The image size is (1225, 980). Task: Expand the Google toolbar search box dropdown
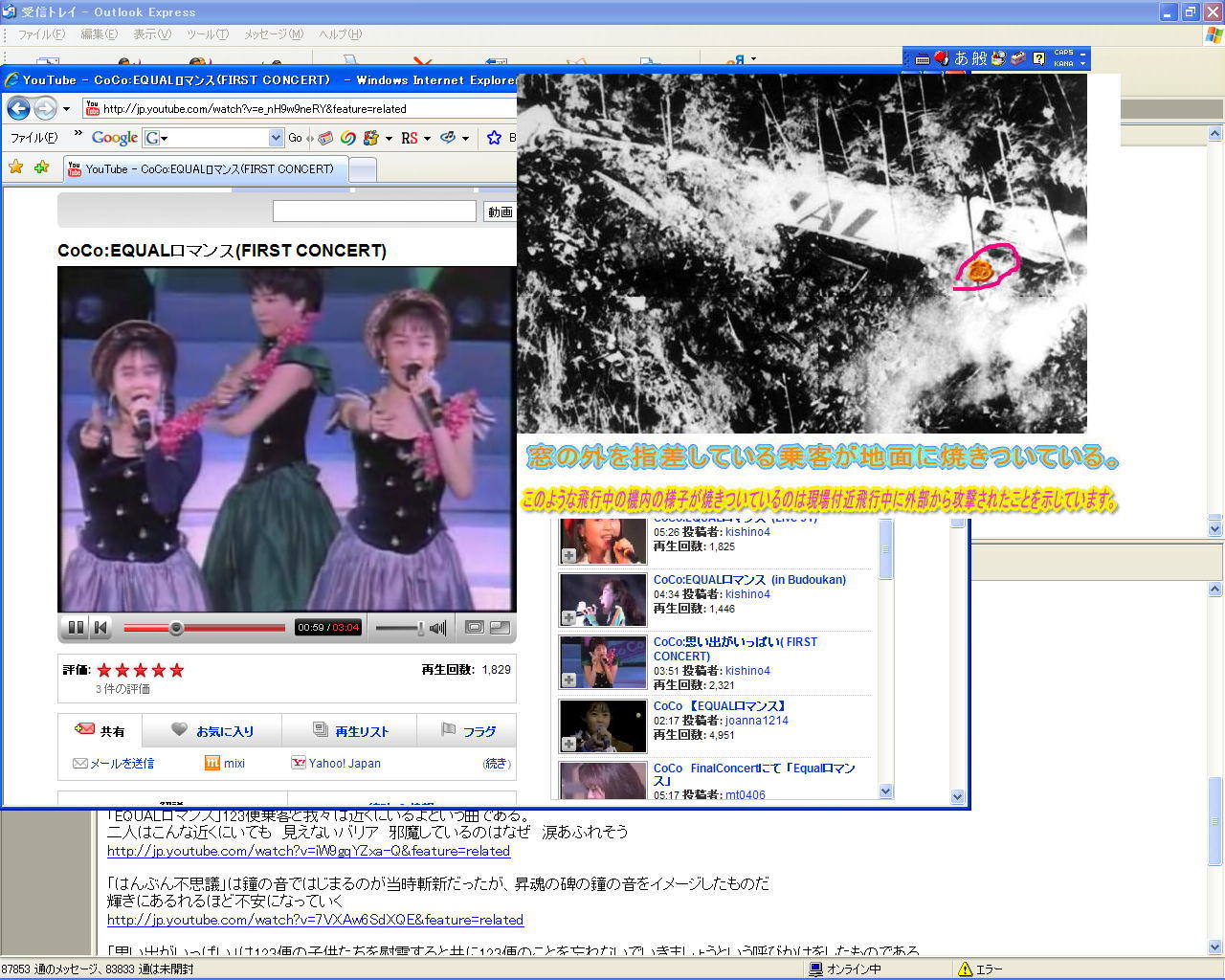pos(276,138)
